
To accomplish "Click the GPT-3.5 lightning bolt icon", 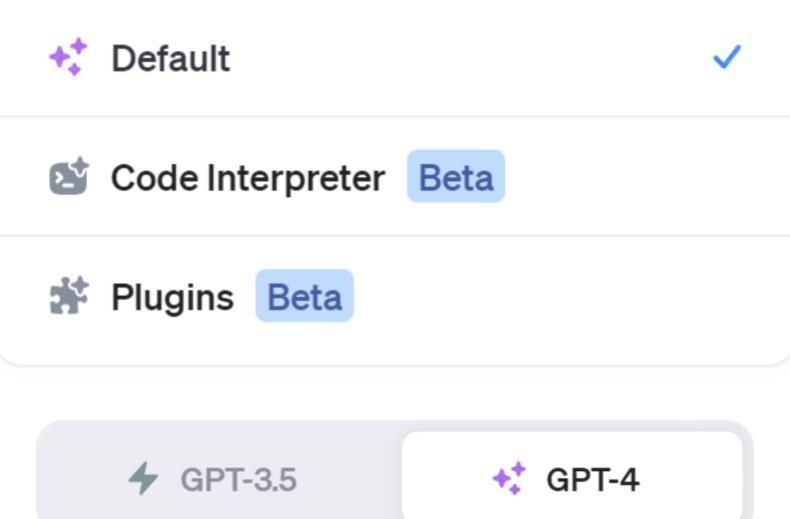I will [143, 478].
